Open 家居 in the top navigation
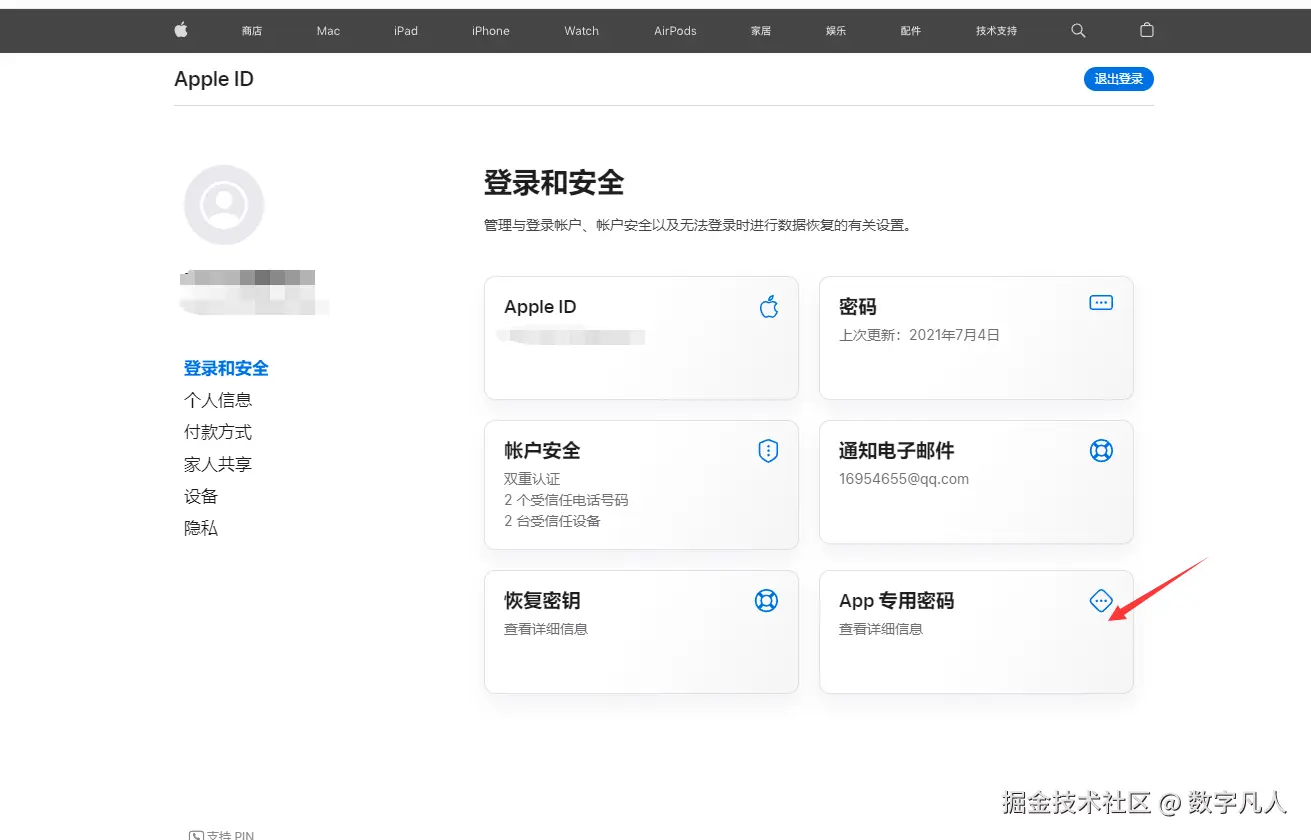The height and width of the screenshot is (840, 1311). [x=761, y=31]
